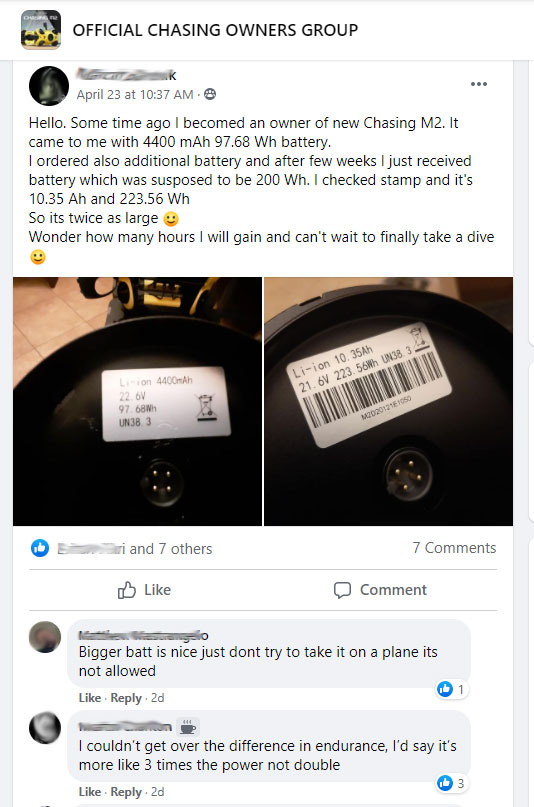Open the OFFICIAL CHASING OWNERS GROUP title
Viewport: 534px width, 807px height.
pos(215,30)
